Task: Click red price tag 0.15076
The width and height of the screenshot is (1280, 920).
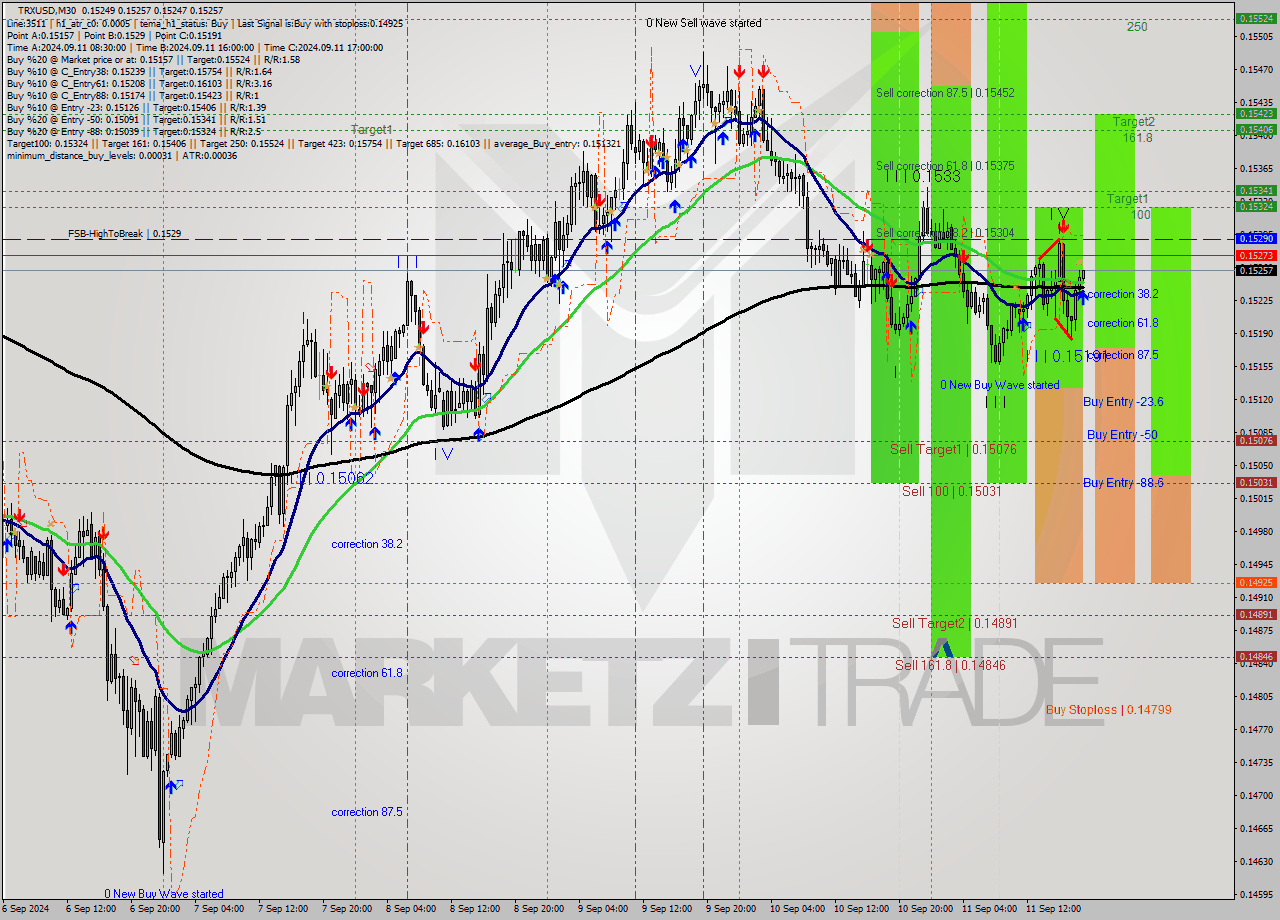Action: 1256,440
